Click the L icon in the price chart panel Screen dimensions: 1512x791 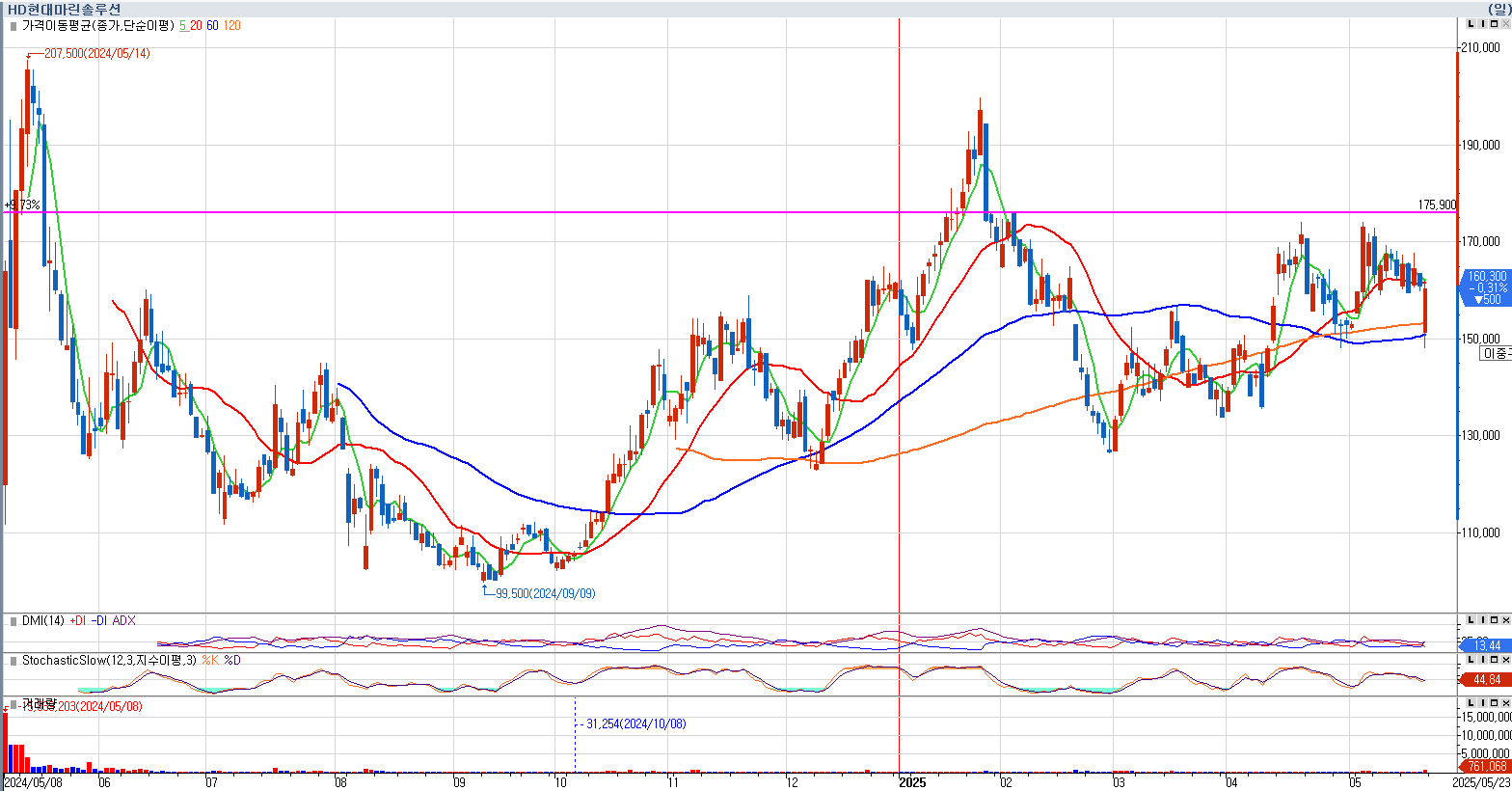click(x=1471, y=25)
